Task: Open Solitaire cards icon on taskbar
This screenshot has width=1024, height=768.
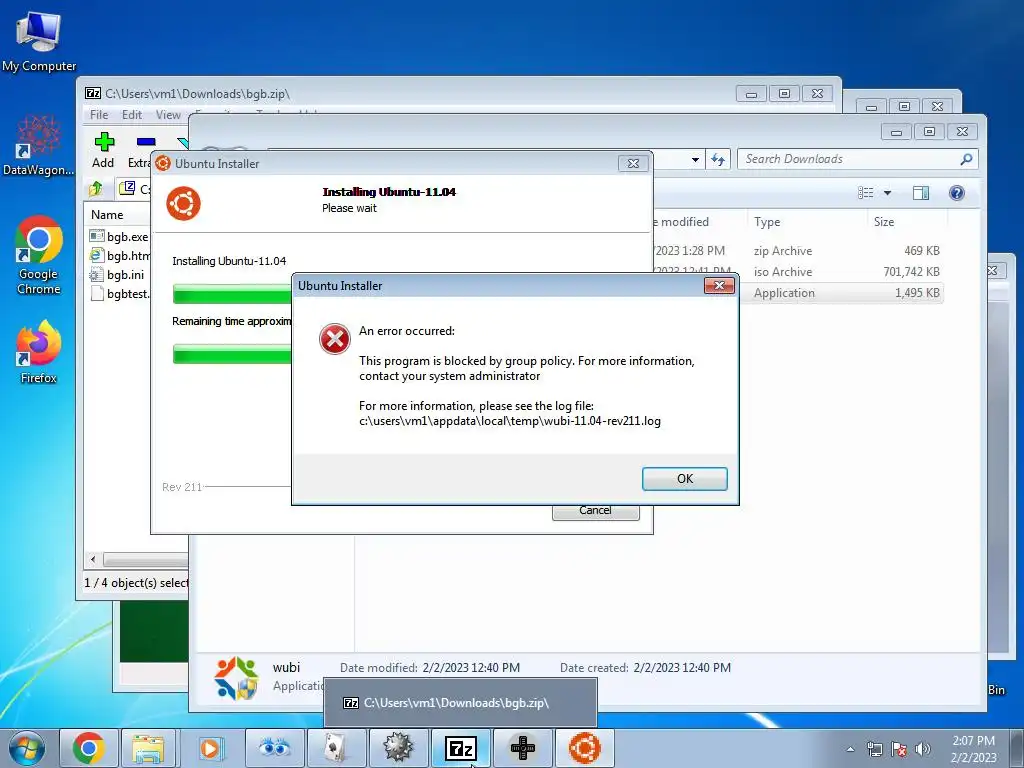Action: (336, 748)
